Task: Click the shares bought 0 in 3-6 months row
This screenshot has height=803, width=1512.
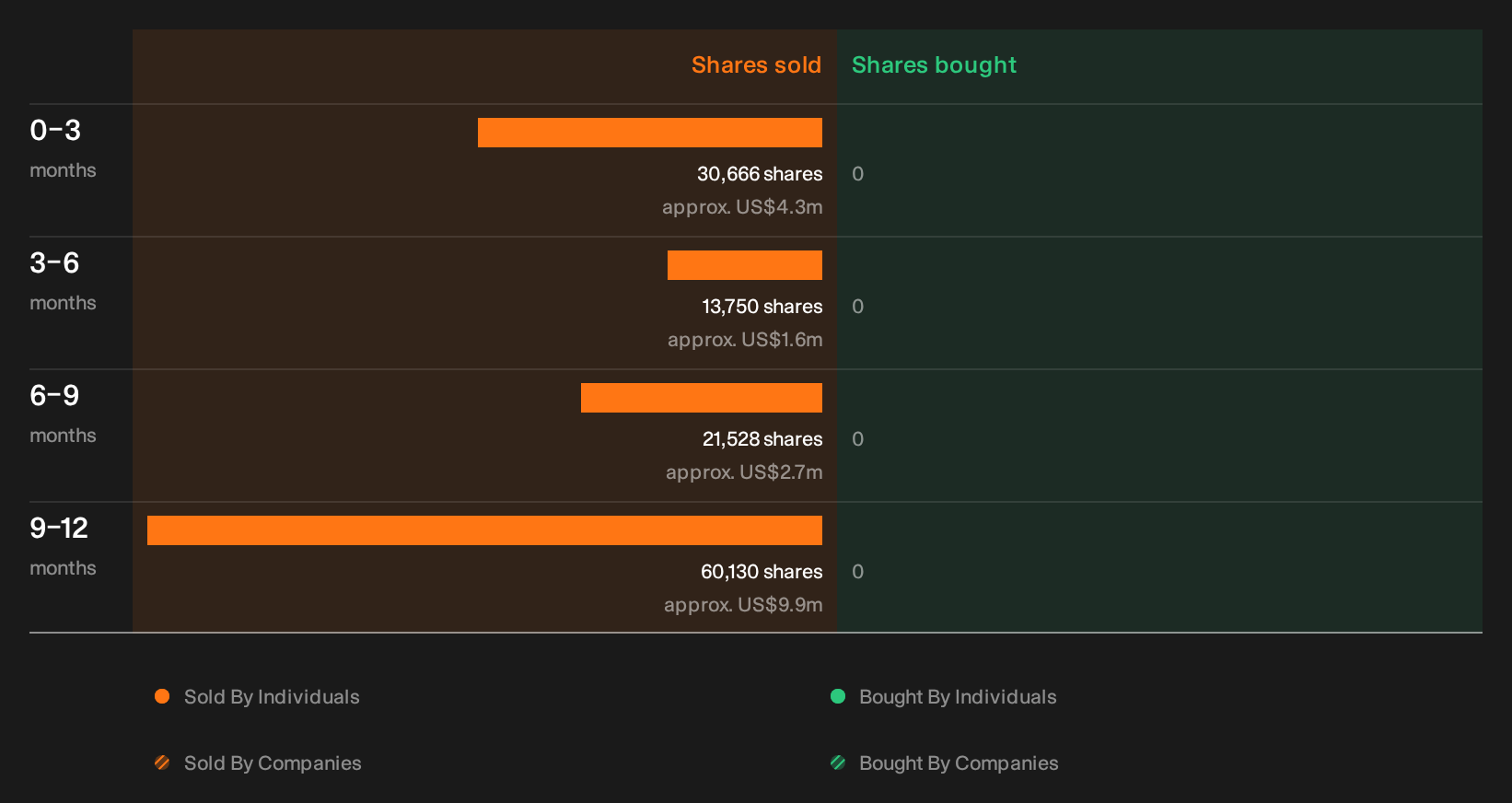Action: (x=857, y=307)
